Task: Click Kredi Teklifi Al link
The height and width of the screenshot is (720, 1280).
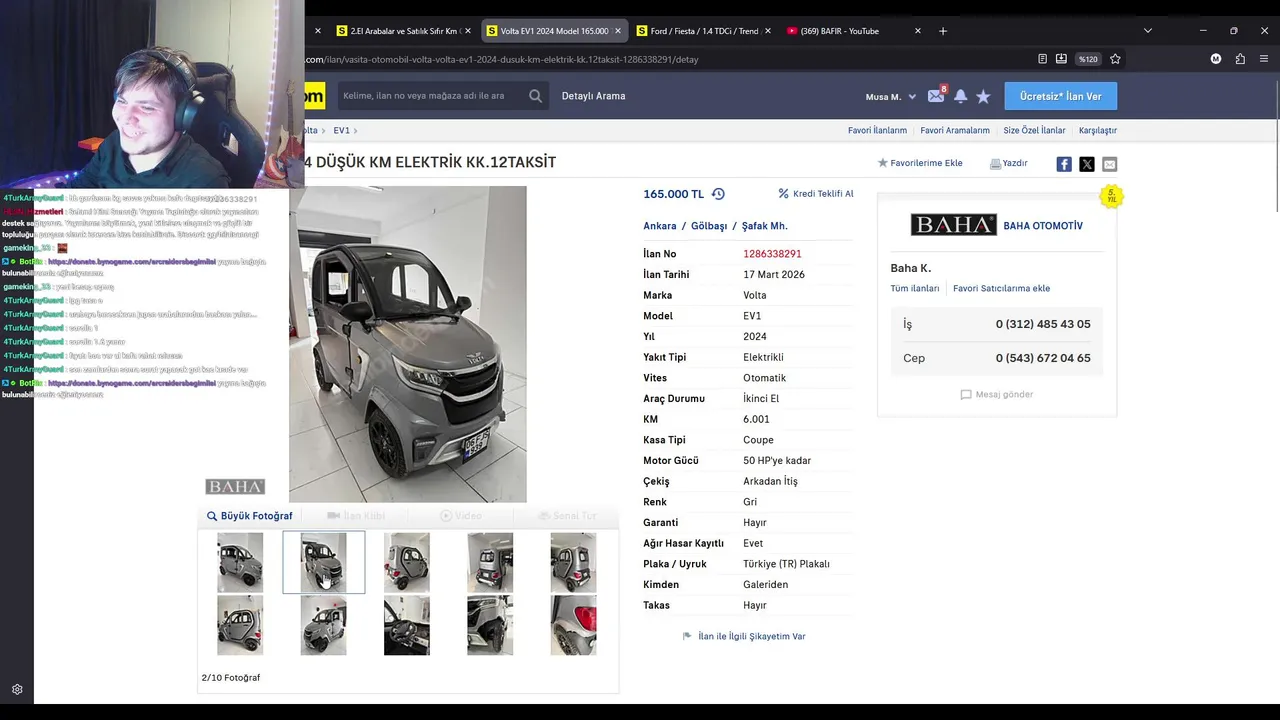Action: click(816, 194)
